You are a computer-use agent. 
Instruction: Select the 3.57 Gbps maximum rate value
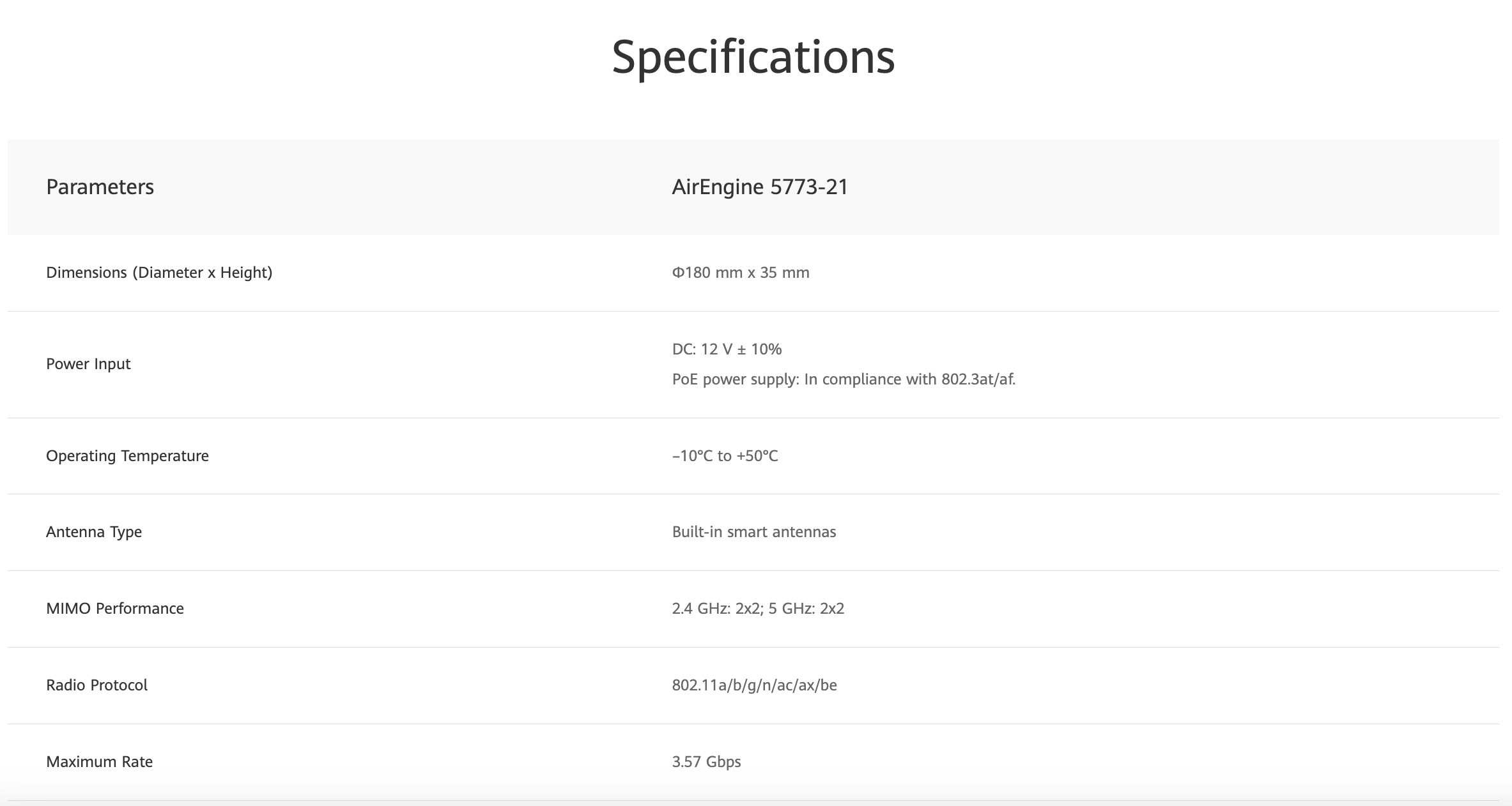[706, 762]
